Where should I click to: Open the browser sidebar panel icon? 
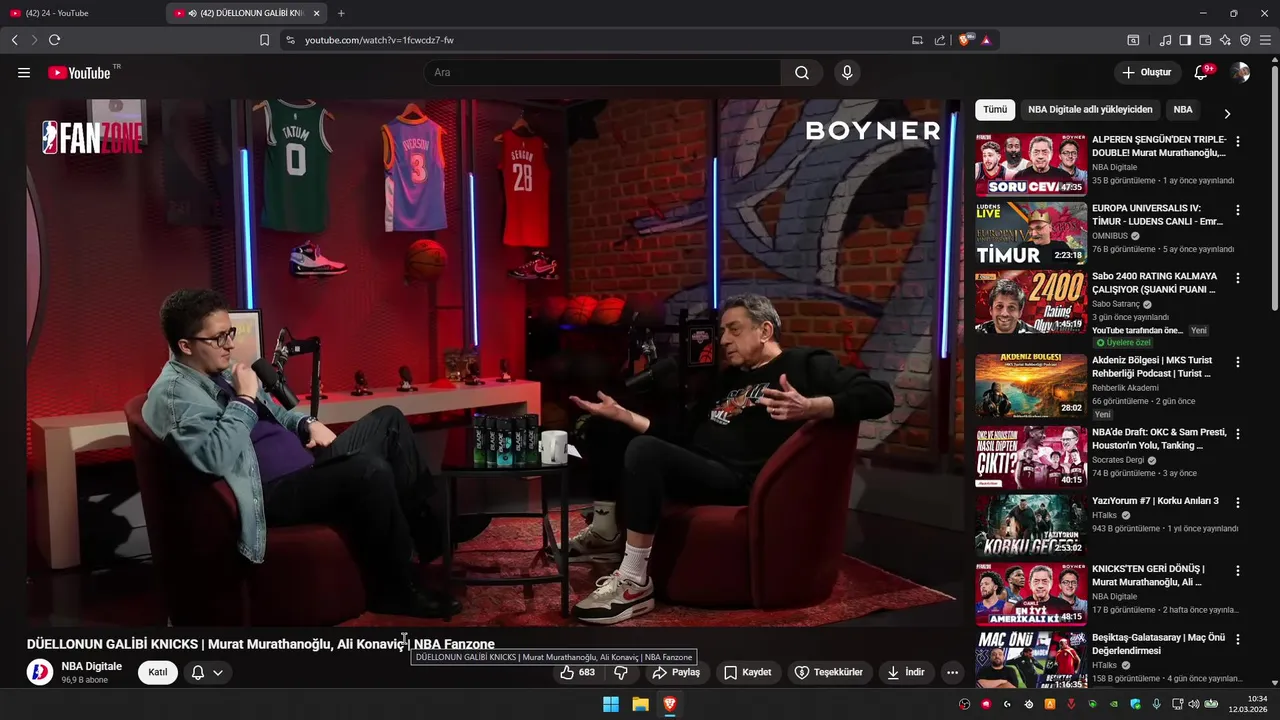click(1185, 40)
